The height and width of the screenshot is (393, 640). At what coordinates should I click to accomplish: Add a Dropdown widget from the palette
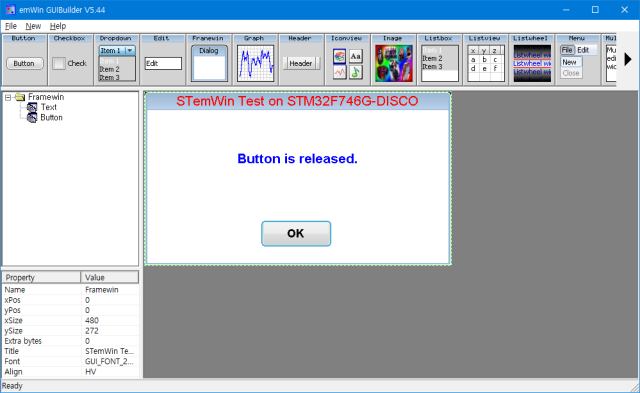tap(116, 60)
